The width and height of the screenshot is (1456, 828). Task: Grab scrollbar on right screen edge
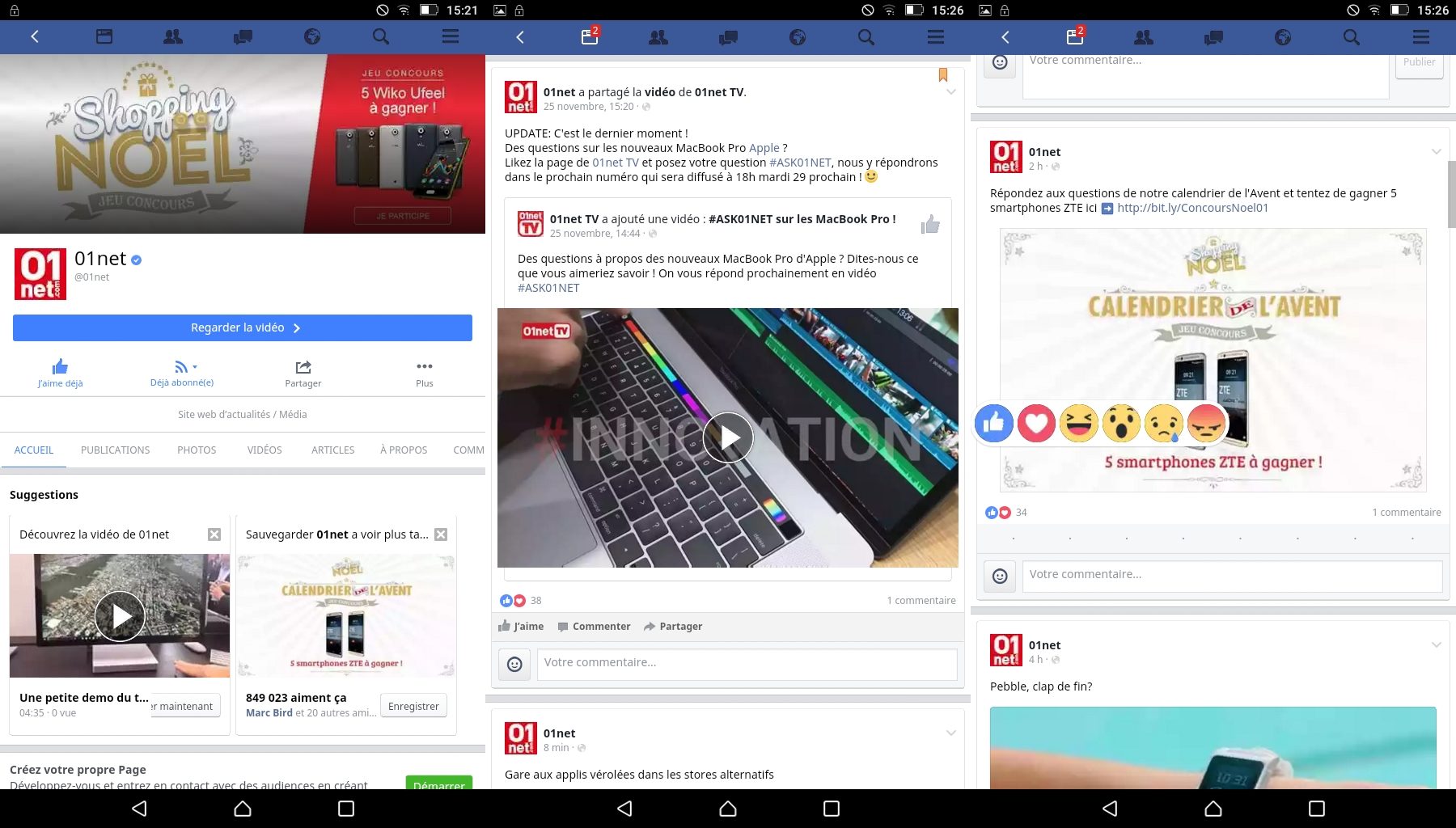1452,194
